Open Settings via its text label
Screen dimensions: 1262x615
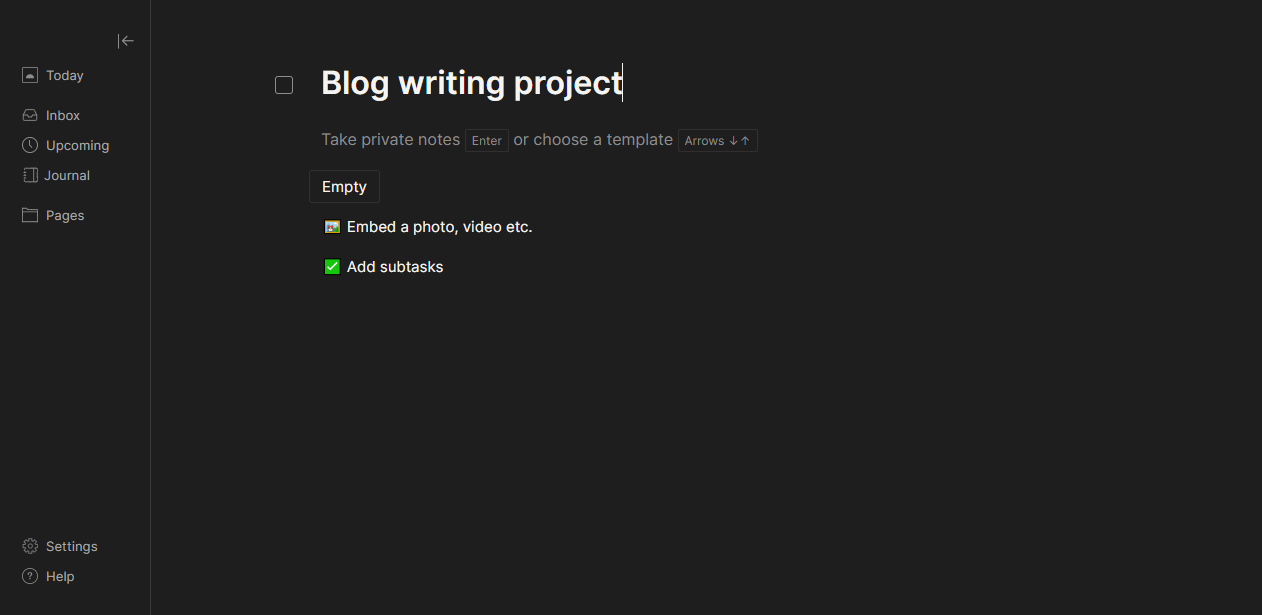coord(72,546)
